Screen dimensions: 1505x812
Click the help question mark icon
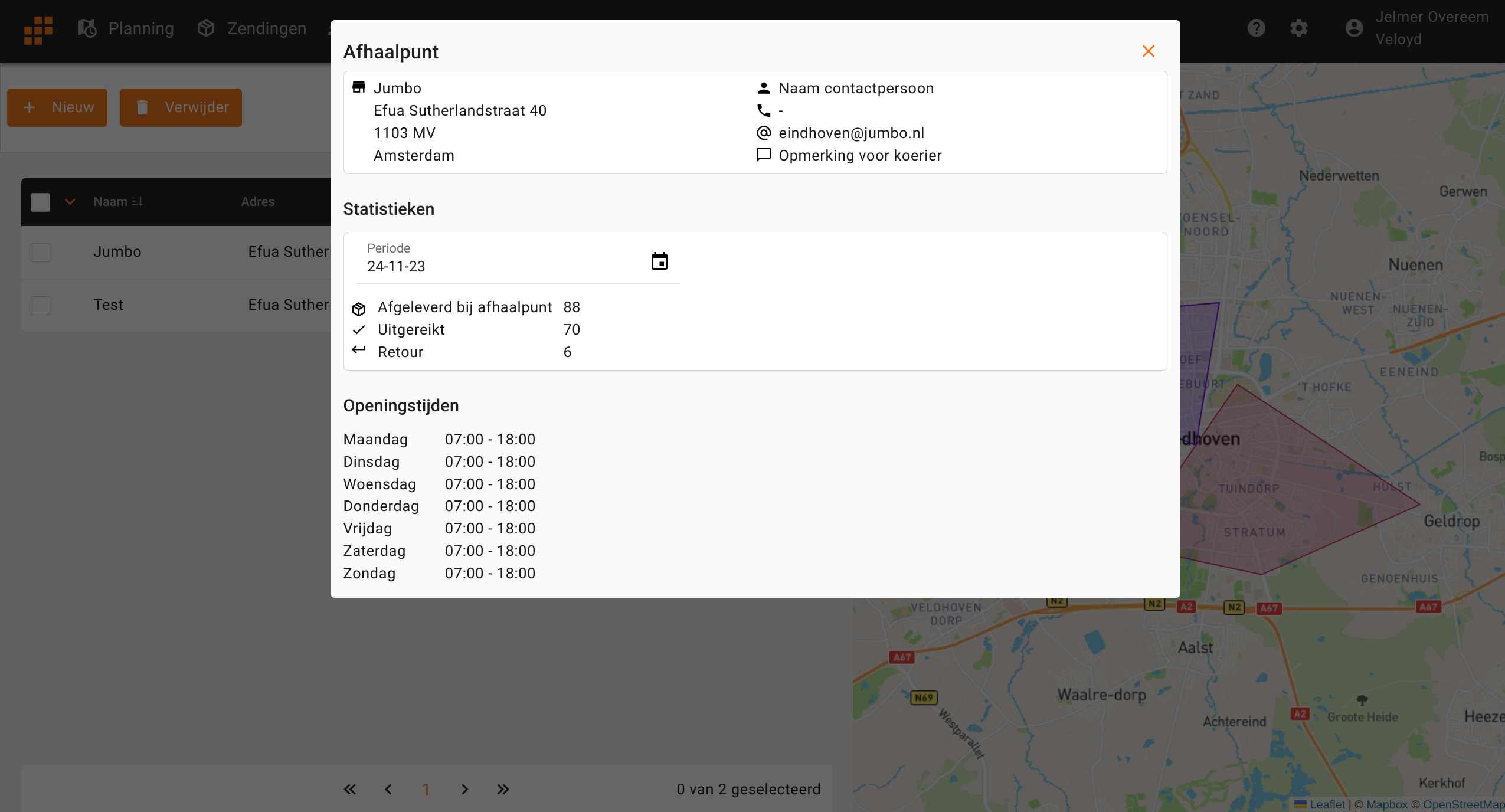pos(1256,28)
